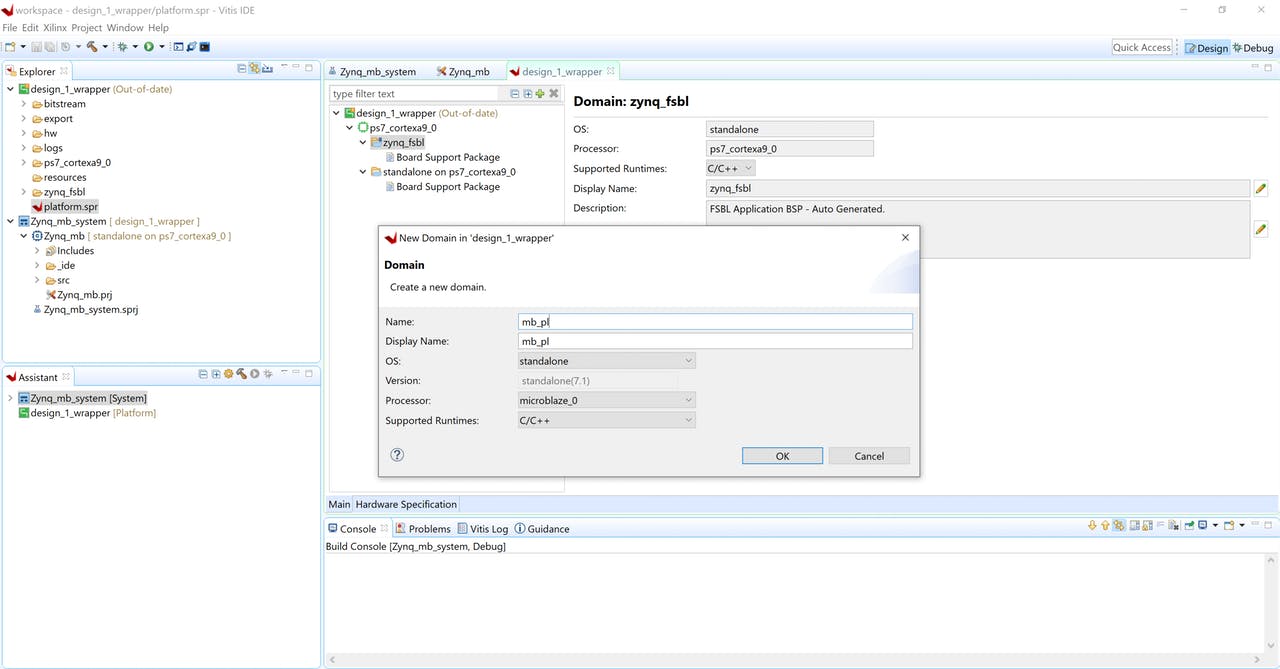The width and height of the screenshot is (1280, 669).
Task: Switch to the Hardware Specification tab
Action: click(406, 504)
